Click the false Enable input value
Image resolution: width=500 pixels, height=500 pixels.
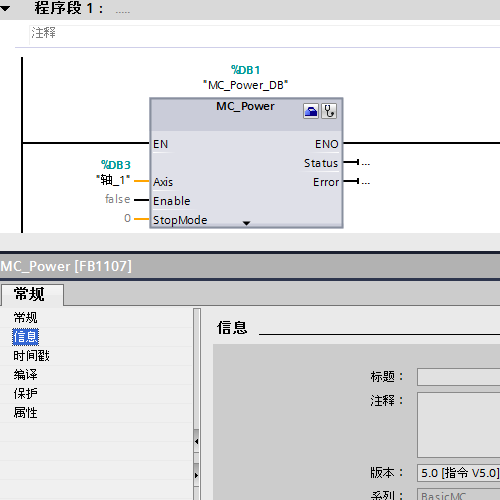point(117,199)
